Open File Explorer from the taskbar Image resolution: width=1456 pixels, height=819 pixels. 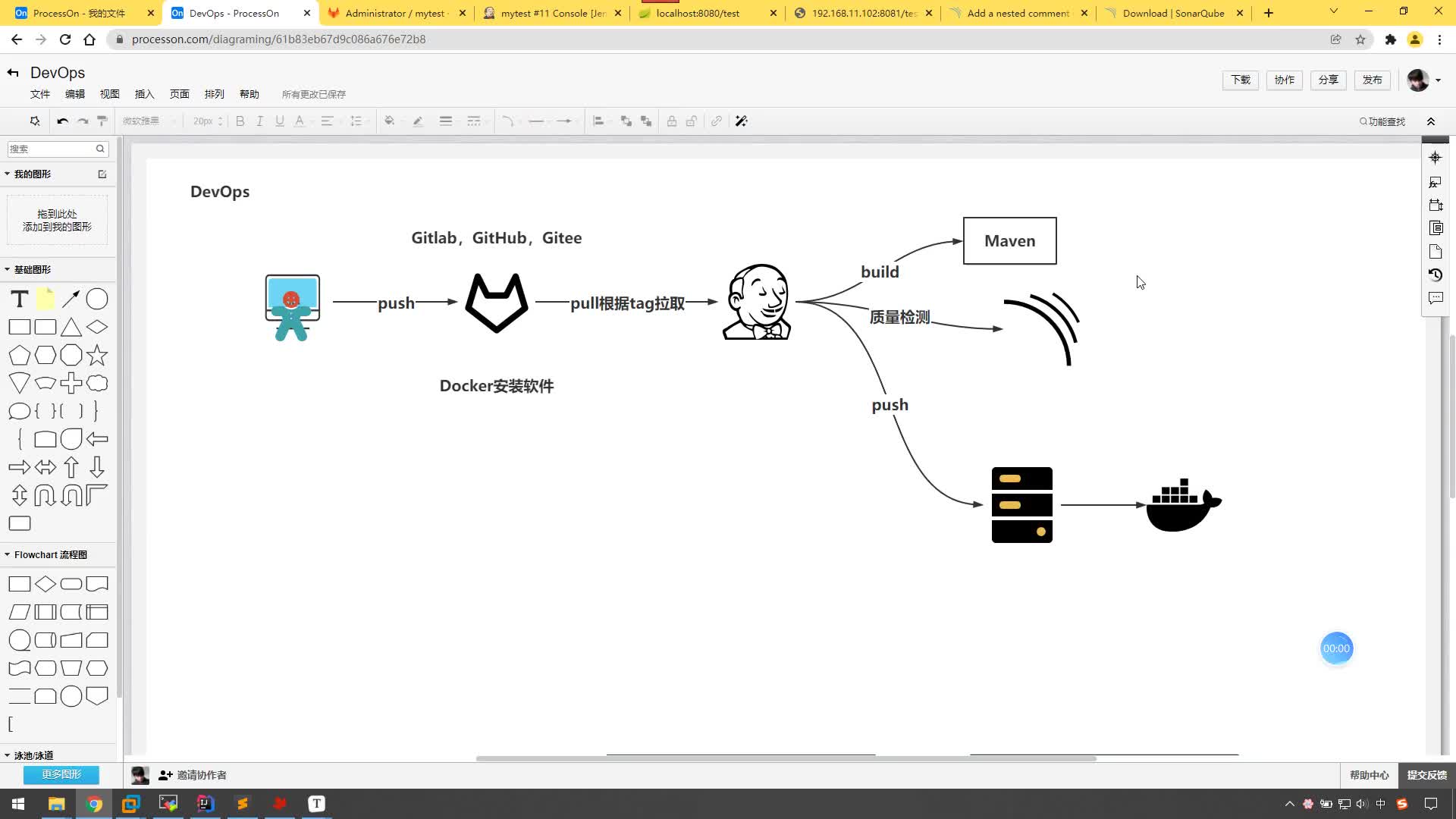(57, 804)
